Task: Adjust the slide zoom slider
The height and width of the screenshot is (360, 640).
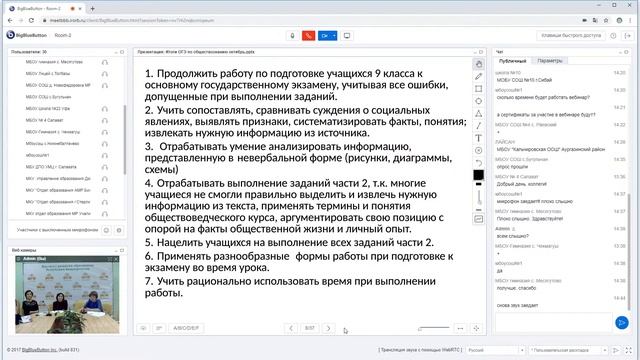Action: point(433,328)
